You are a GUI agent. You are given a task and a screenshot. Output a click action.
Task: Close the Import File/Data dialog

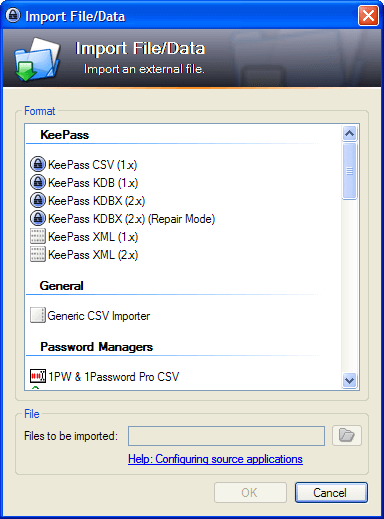[x=368, y=15]
